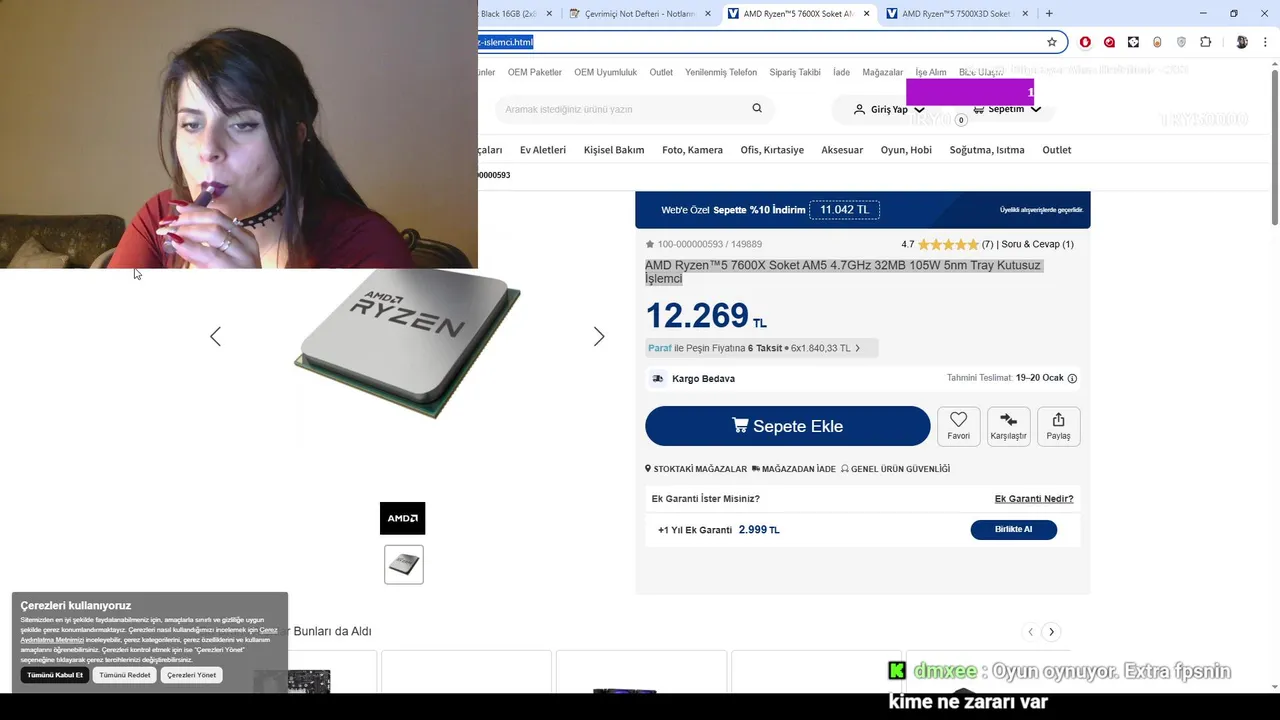Open the Kişisel Bakım category
The width and height of the screenshot is (1280, 720).
pyautogui.click(x=614, y=150)
